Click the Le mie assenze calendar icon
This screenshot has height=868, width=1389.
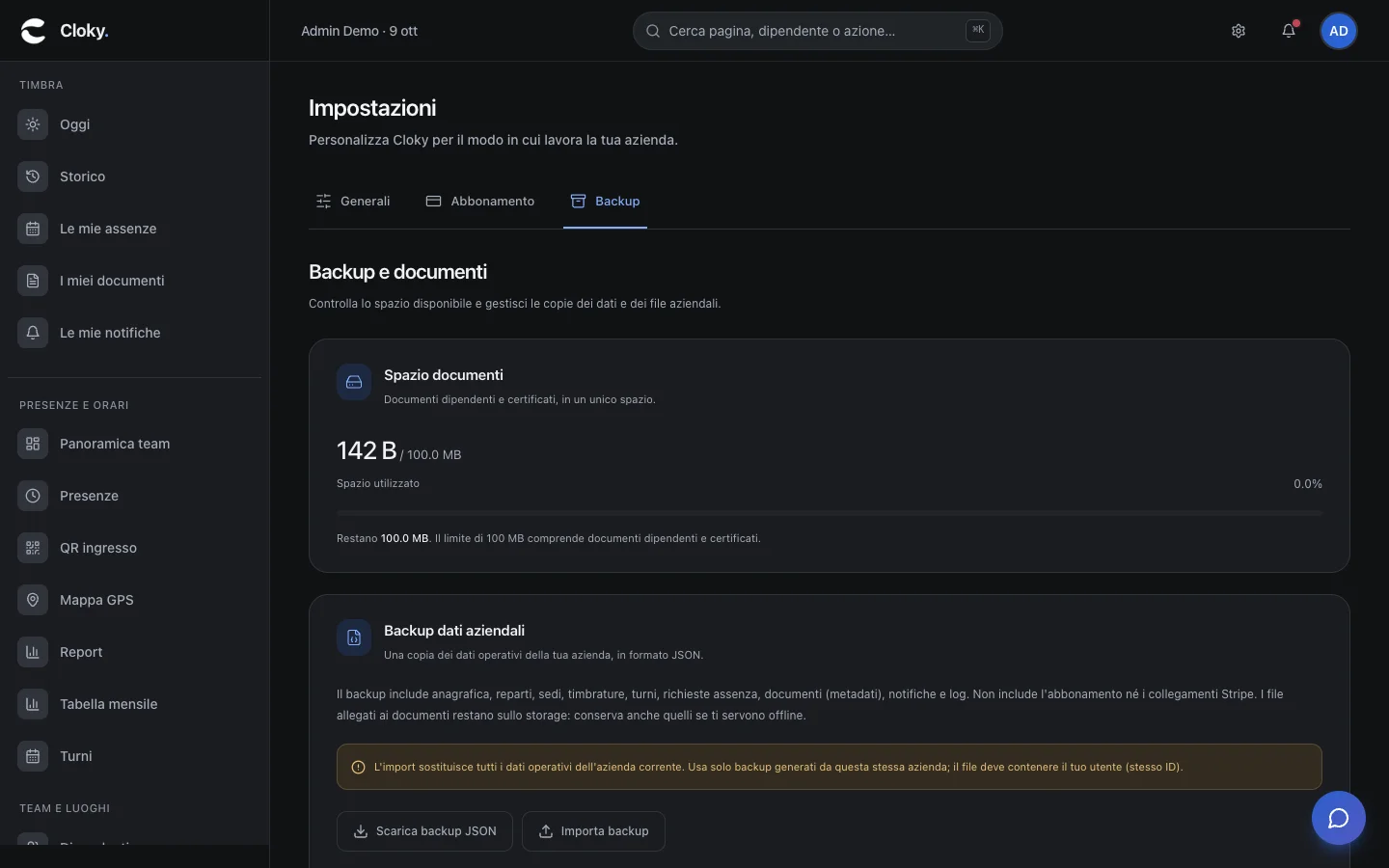33,229
